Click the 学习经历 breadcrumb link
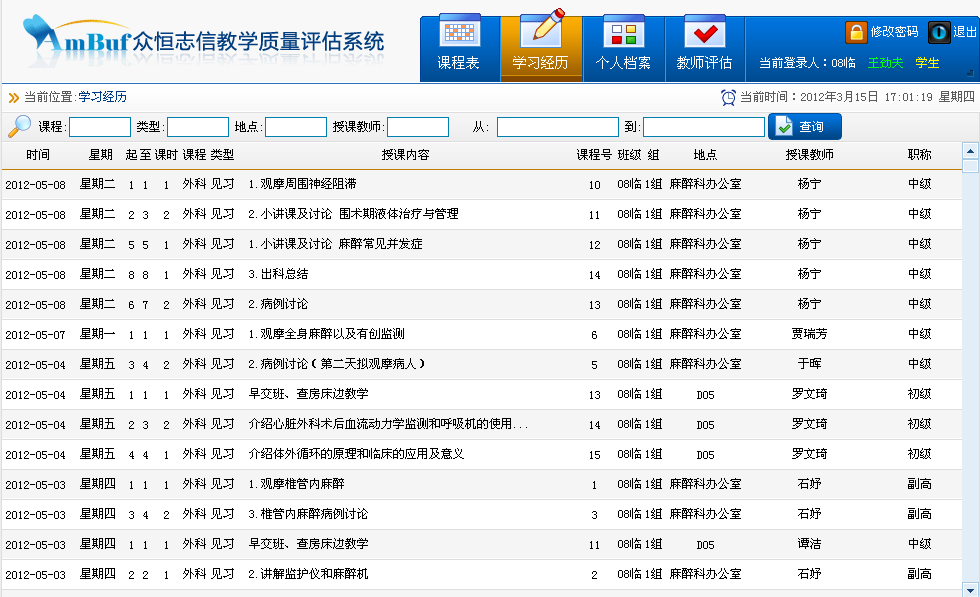The image size is (980, 597). (102, 97)
